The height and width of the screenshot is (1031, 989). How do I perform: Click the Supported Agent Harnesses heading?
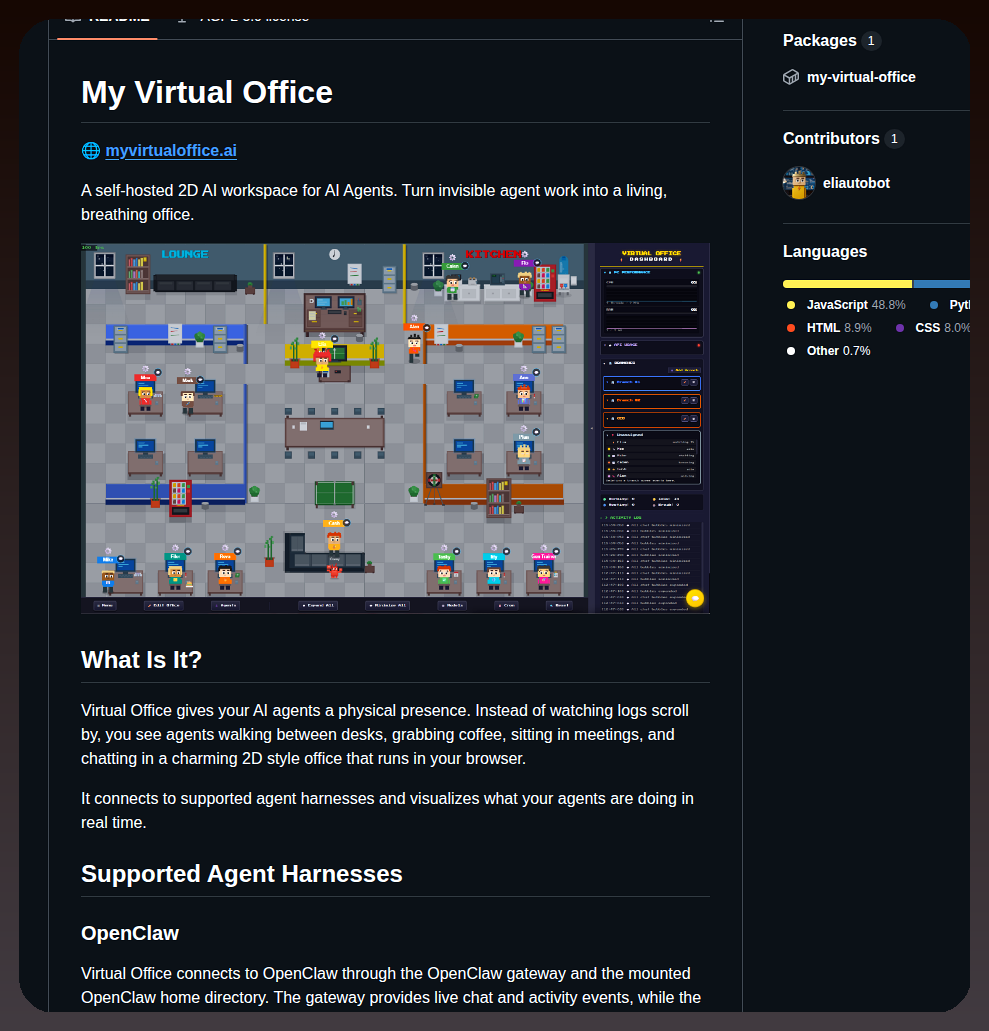tap(241, 874)
